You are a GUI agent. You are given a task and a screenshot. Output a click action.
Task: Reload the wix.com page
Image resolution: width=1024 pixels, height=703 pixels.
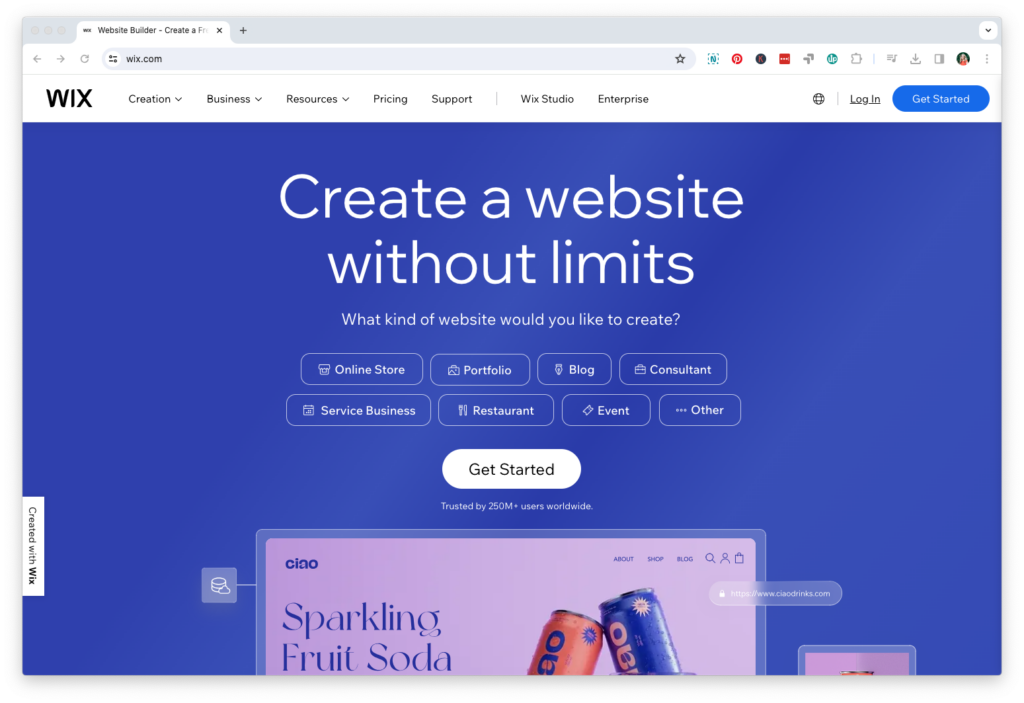coord(84,59)
